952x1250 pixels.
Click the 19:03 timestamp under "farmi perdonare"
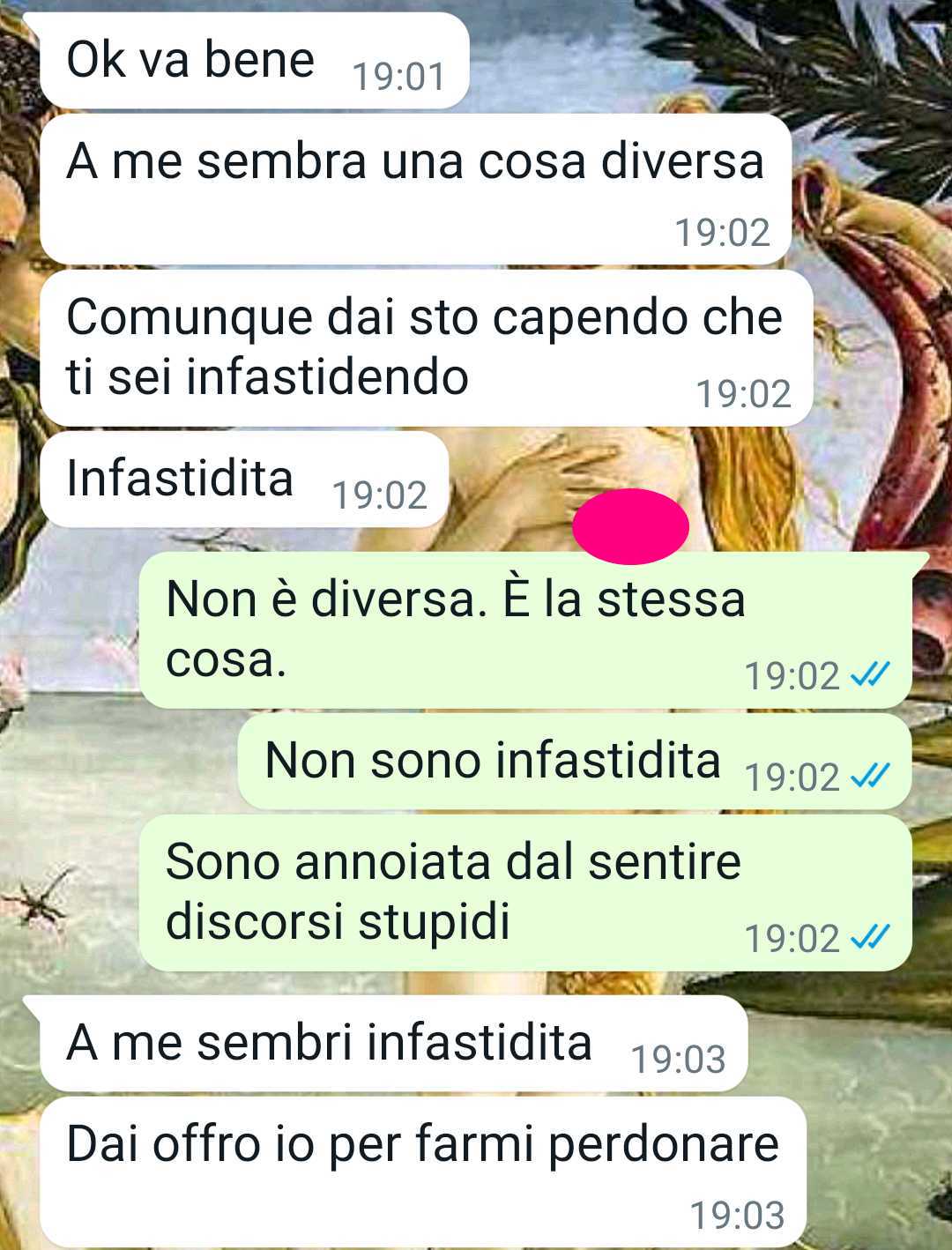click(x=737, y=1215)
